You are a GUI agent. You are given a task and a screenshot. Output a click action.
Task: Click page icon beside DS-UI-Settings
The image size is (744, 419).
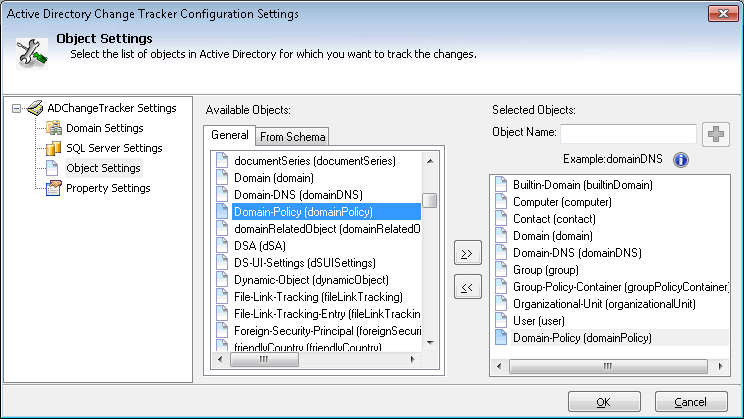222,262
